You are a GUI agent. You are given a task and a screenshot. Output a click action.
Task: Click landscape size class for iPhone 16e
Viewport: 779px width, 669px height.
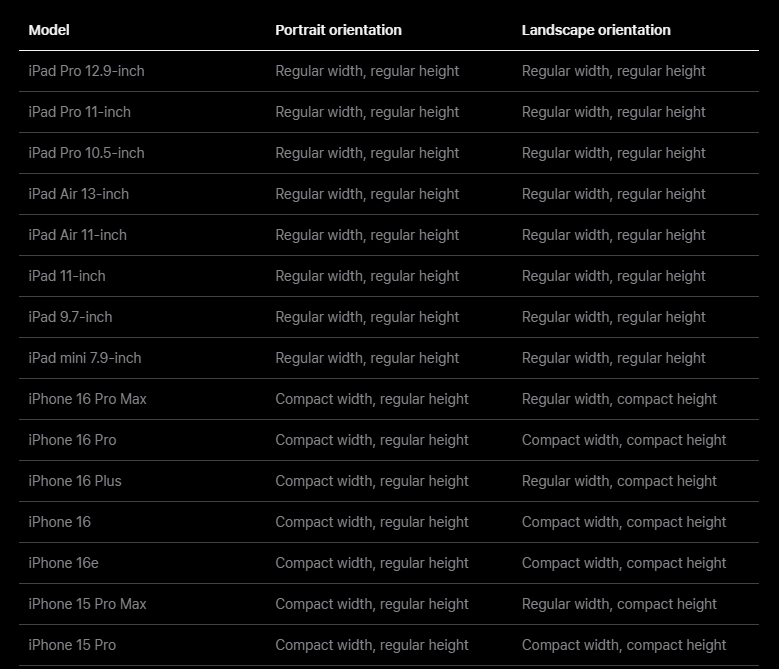tap(624, 563)
